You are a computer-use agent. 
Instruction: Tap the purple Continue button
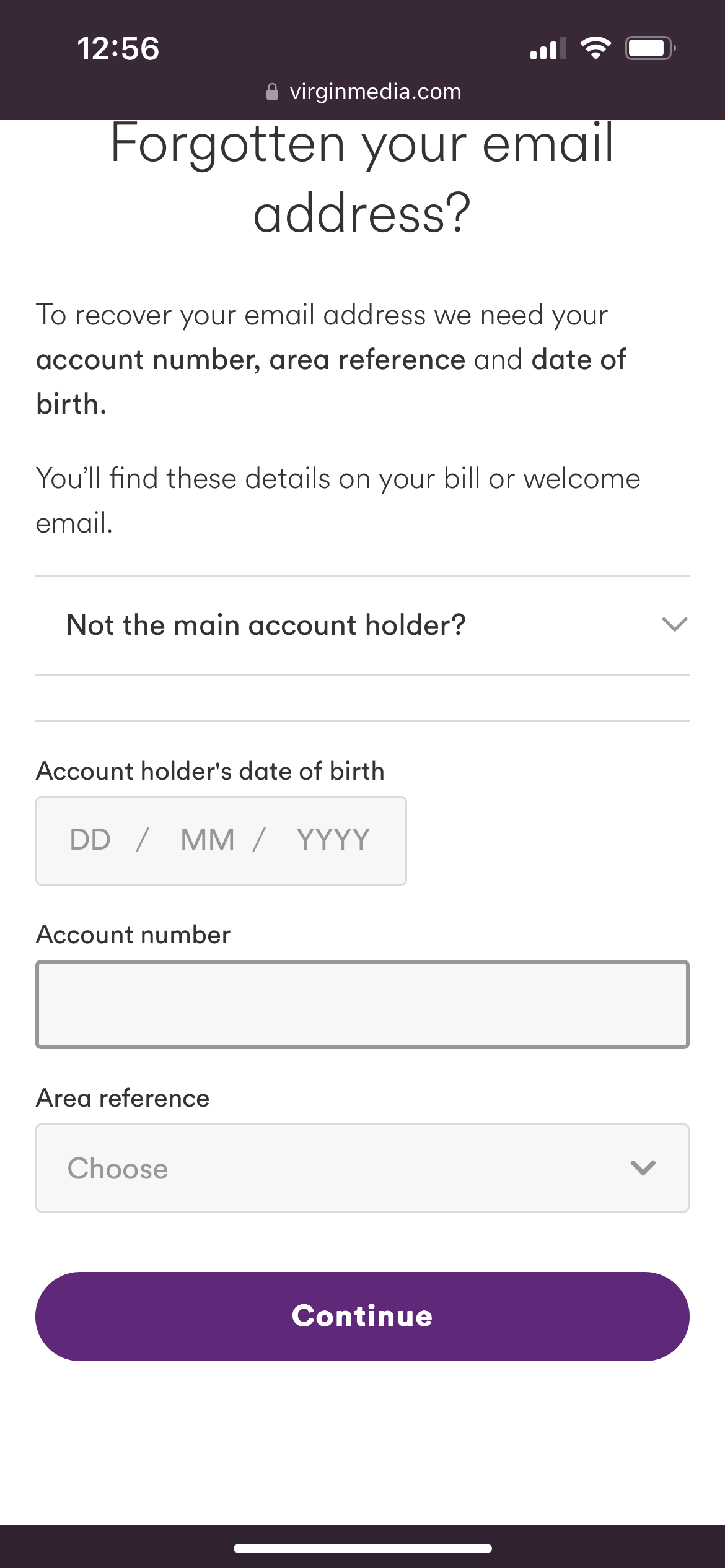(x=362, y=1317)
